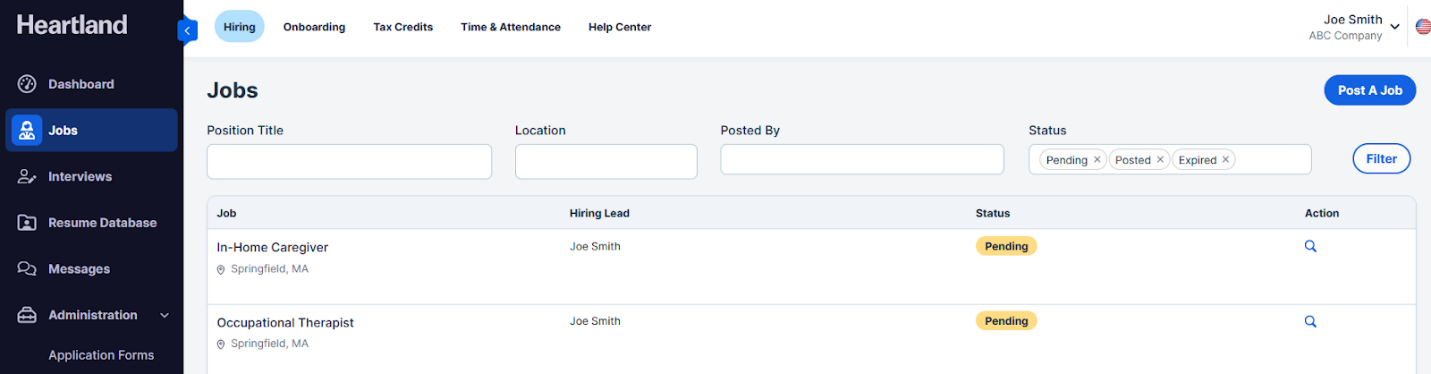The image size is (1431, 374).
Task: View the In-Home Caregiver job magnifier icon
Action: (1310, 246)
